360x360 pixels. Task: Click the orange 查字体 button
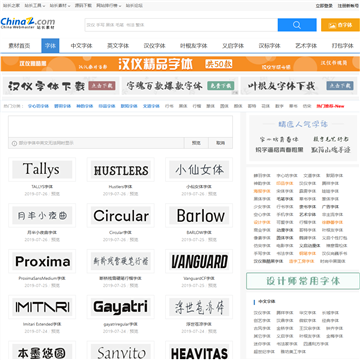point(340,25)
